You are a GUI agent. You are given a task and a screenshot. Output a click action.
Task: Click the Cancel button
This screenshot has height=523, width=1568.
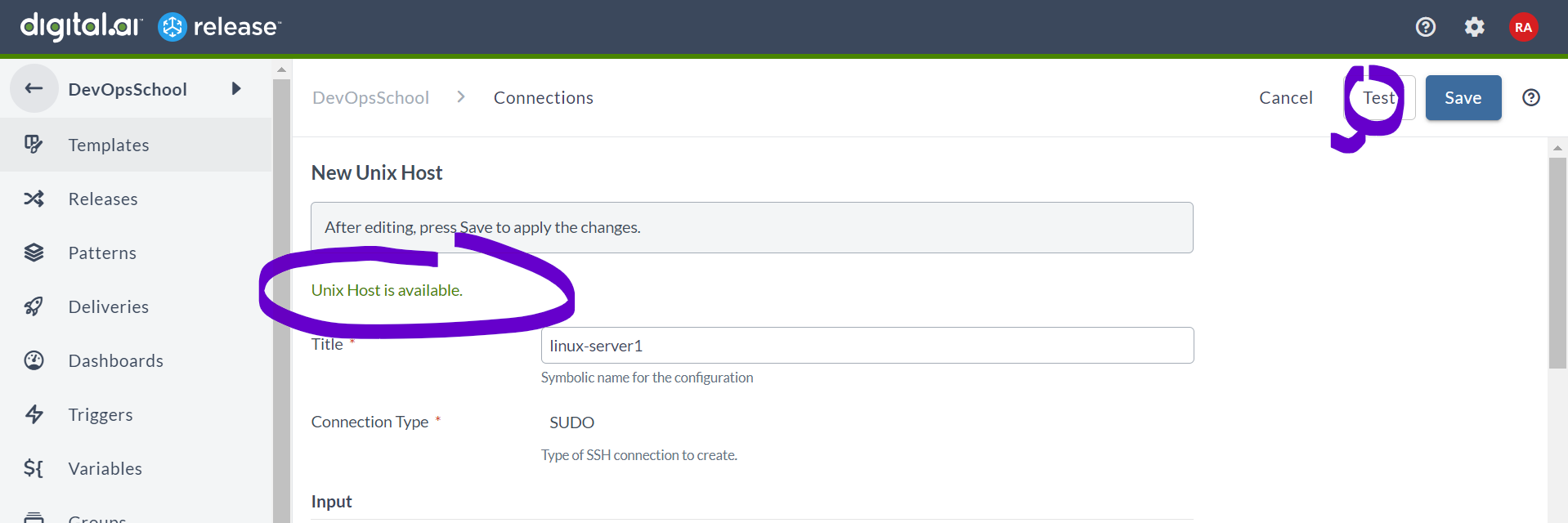[1286, 98]
